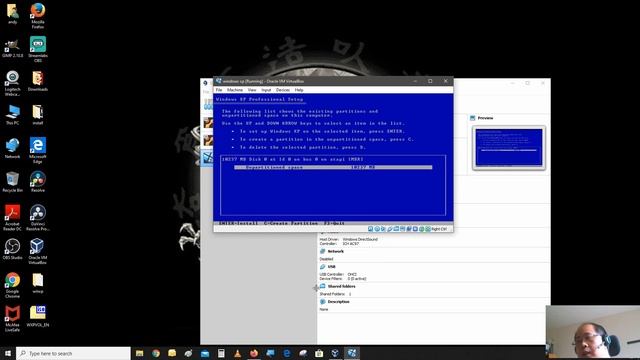This screenshot has width=640, height=360.
Task: Click the taskbar search box
Action: point(73,353)
